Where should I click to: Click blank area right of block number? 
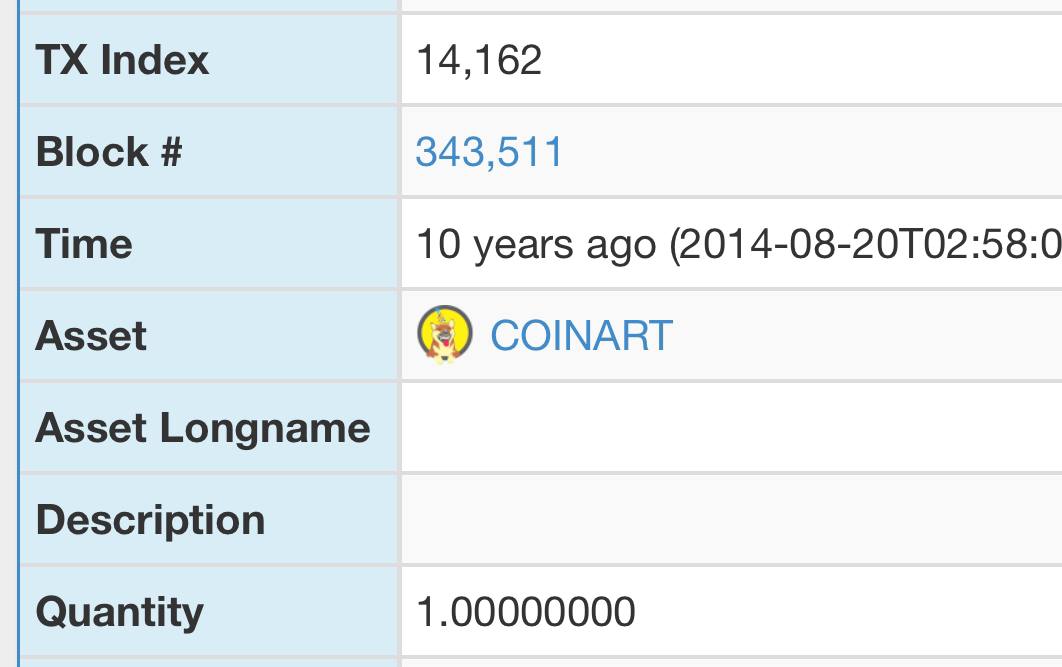pos(813,151)
